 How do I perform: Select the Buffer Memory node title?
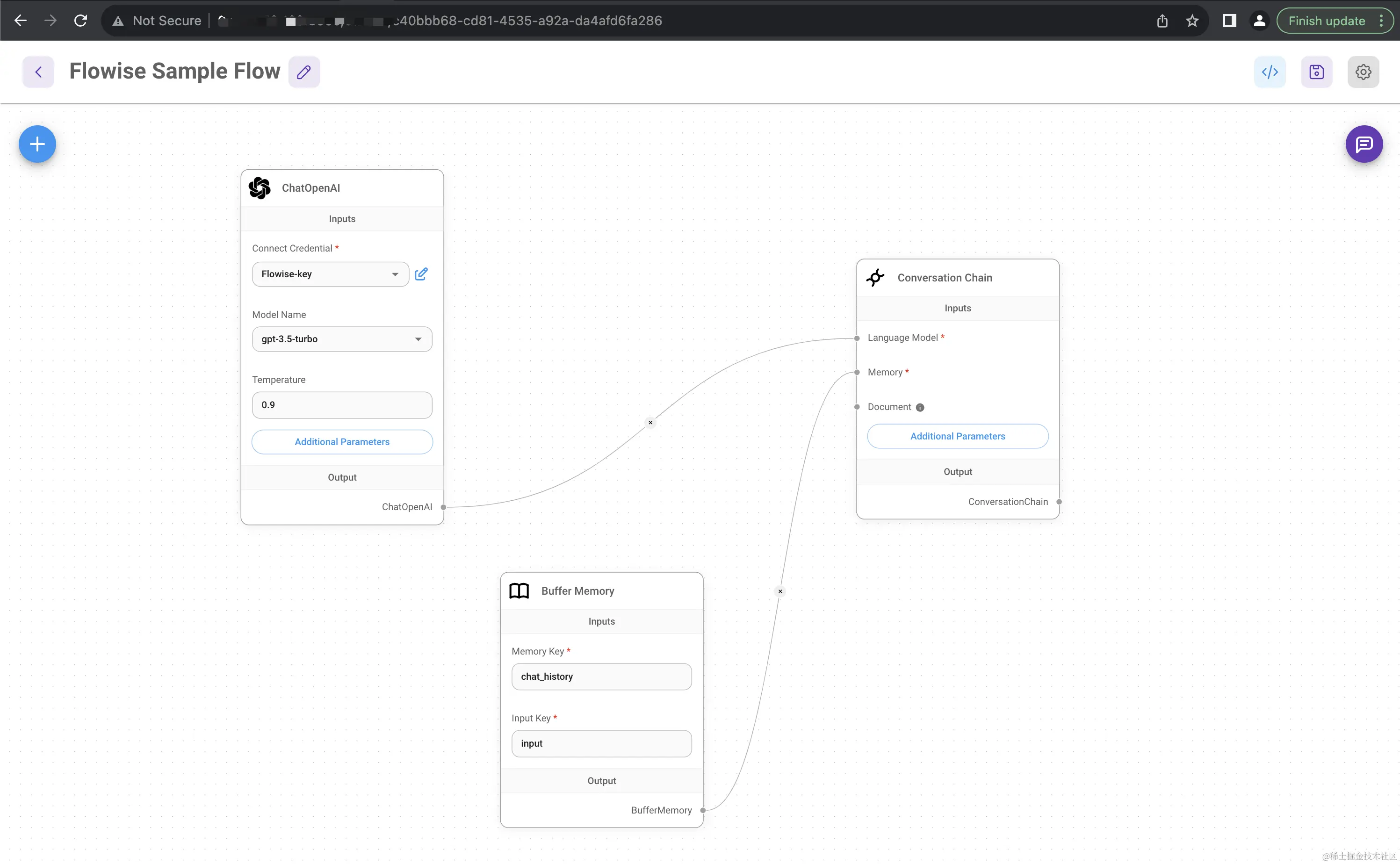pos(577,591)
